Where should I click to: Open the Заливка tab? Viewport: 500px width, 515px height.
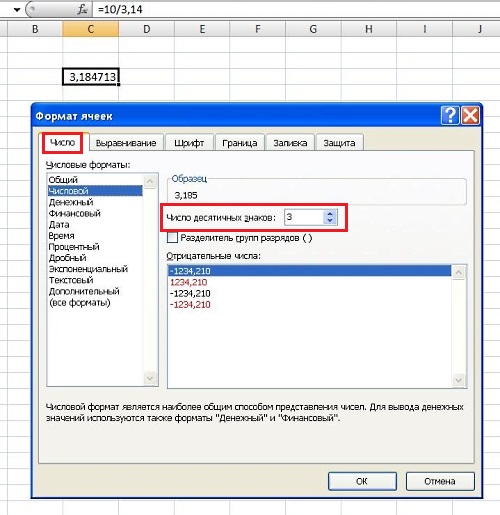click(290, 143)
